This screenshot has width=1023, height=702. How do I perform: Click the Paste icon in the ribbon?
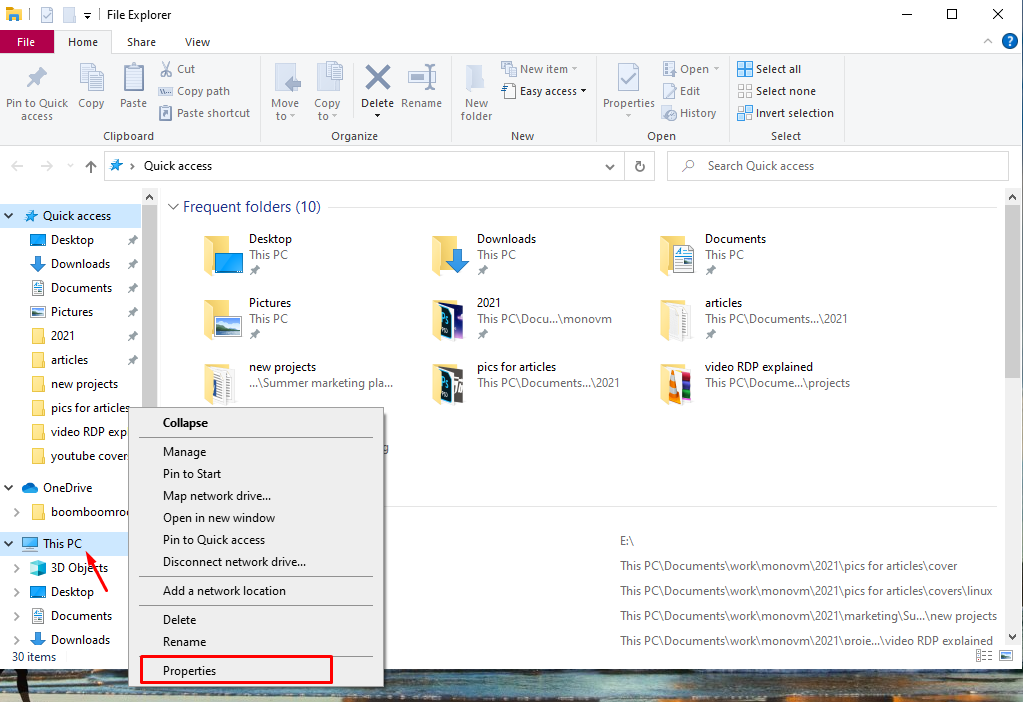[x=133, y=80]
